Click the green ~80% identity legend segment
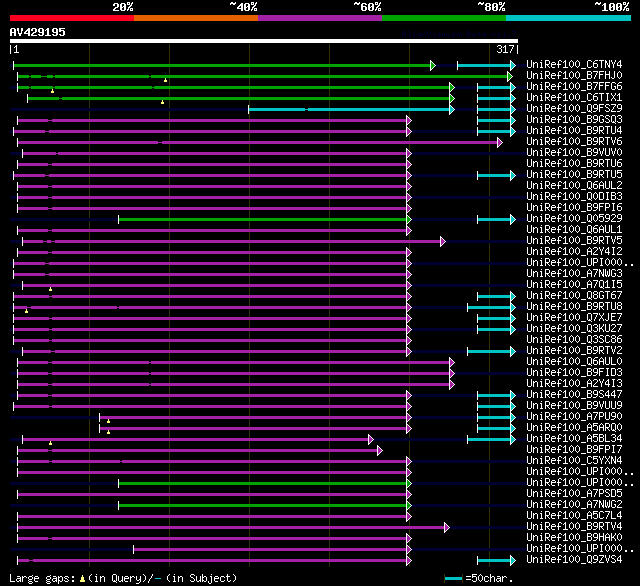The width and height of the screenshot is (640, 586). [x=444, y=18]
